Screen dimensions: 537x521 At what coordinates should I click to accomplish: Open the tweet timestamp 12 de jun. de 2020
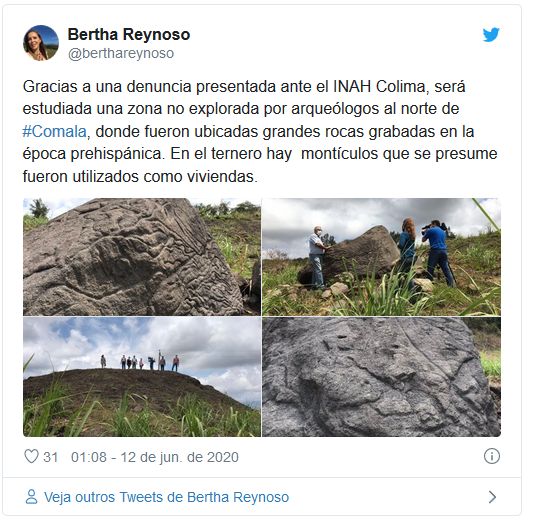click(x=155, y=457)
